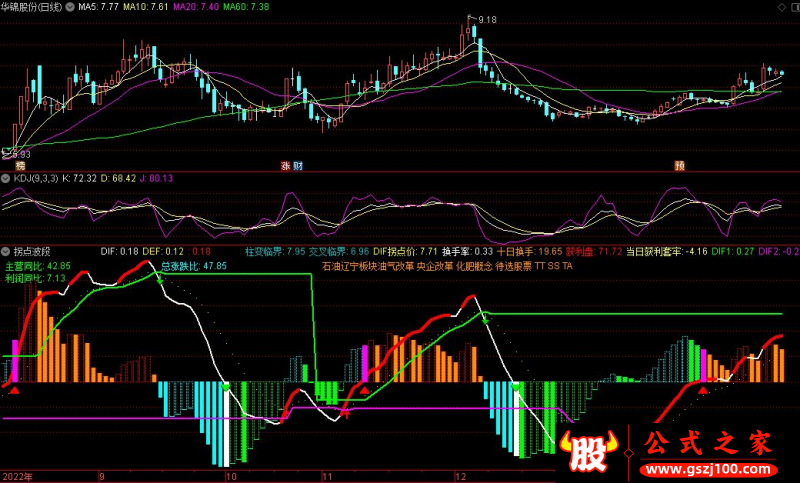The image size is (800, 483).
Task: Click the month 10 date axis label
Action: click(231, 477)
